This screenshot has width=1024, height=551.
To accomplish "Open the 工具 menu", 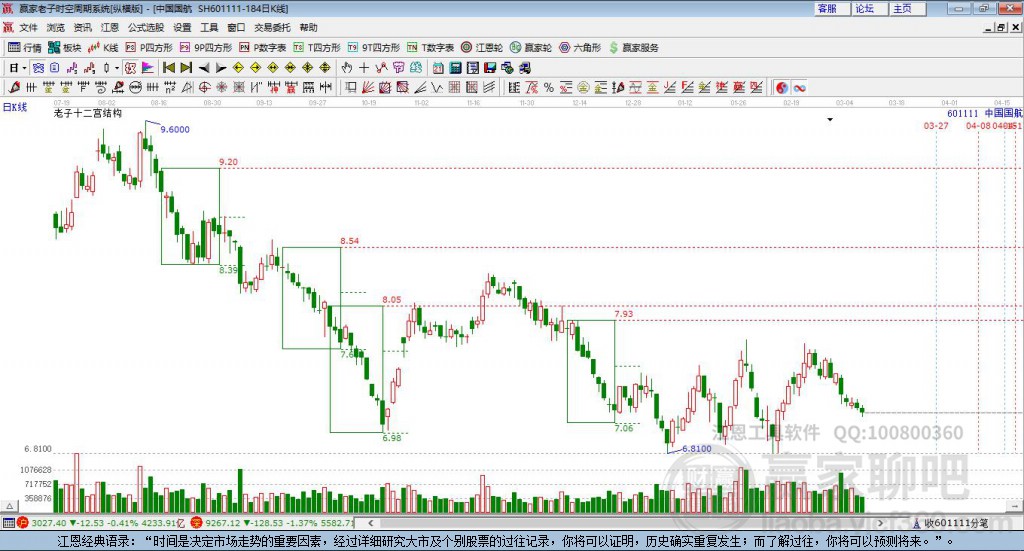I will (x=209, y=27).
